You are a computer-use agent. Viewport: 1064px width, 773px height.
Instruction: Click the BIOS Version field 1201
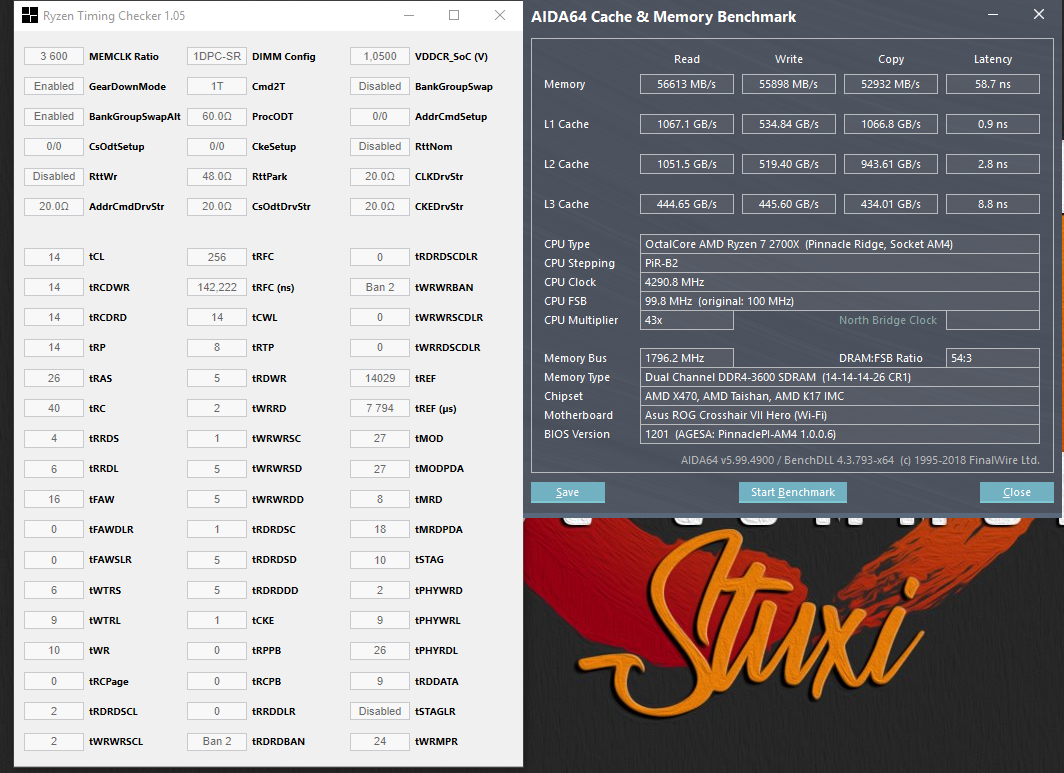839,434
